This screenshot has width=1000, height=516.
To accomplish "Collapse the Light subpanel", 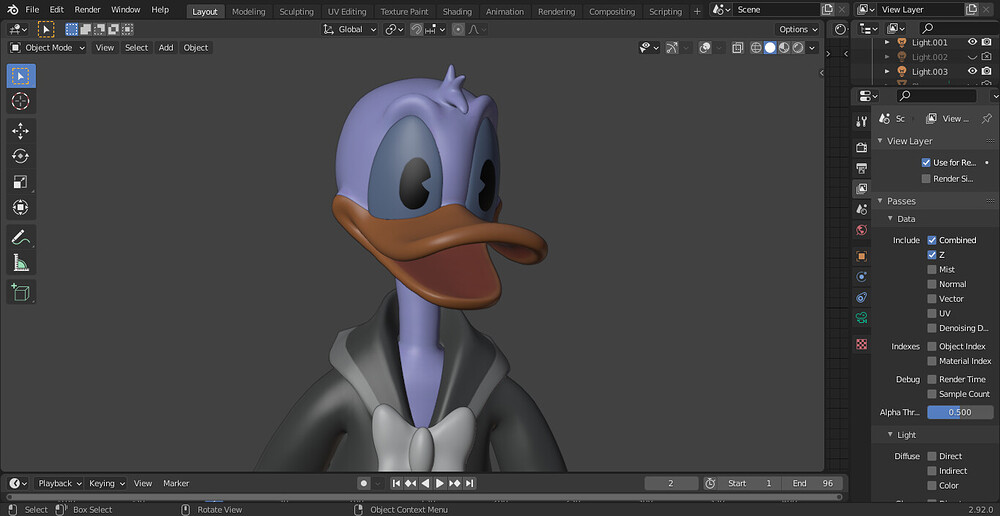I will [890, 435].
